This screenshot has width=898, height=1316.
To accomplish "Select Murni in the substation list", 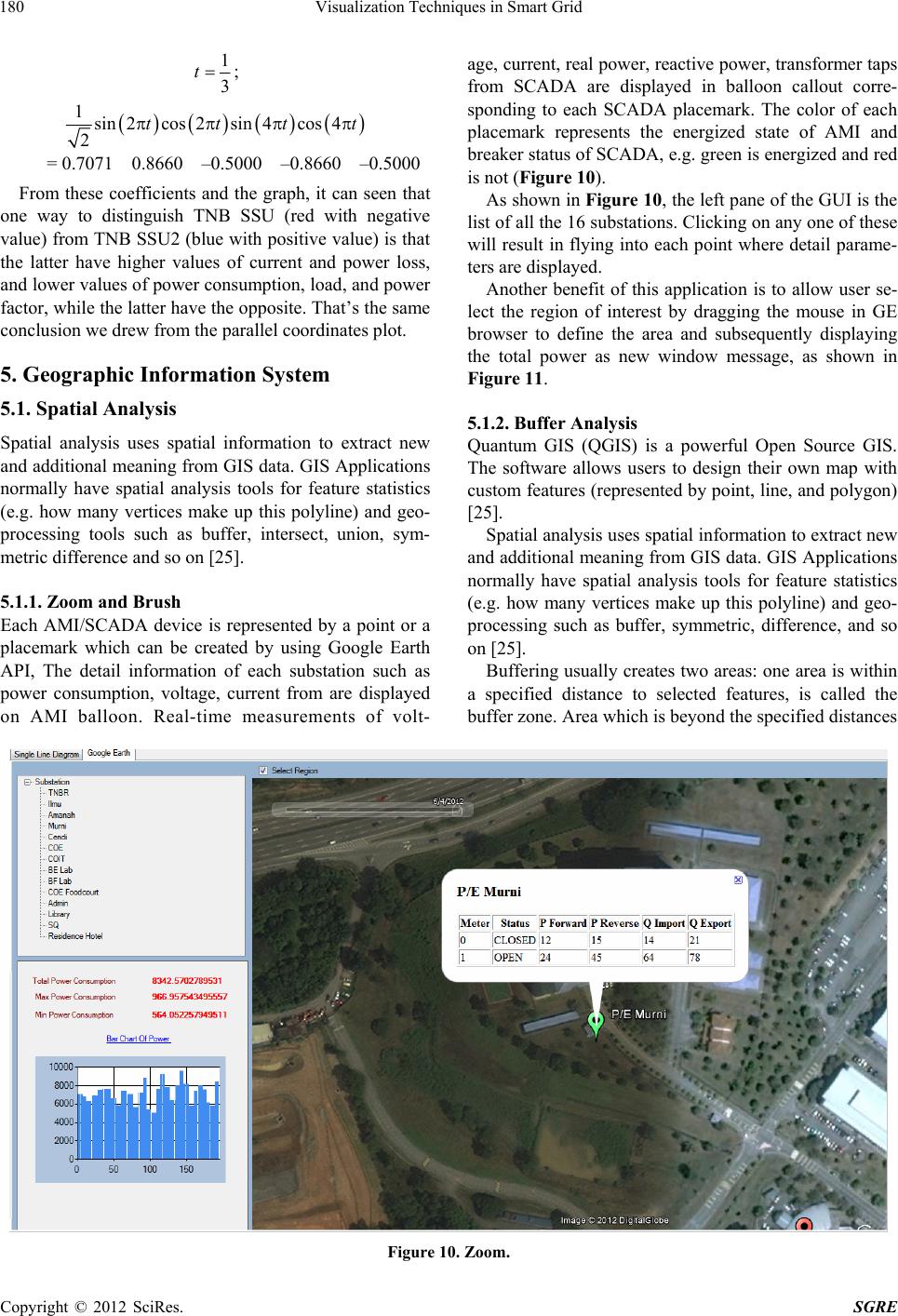I will click(57, 826).
